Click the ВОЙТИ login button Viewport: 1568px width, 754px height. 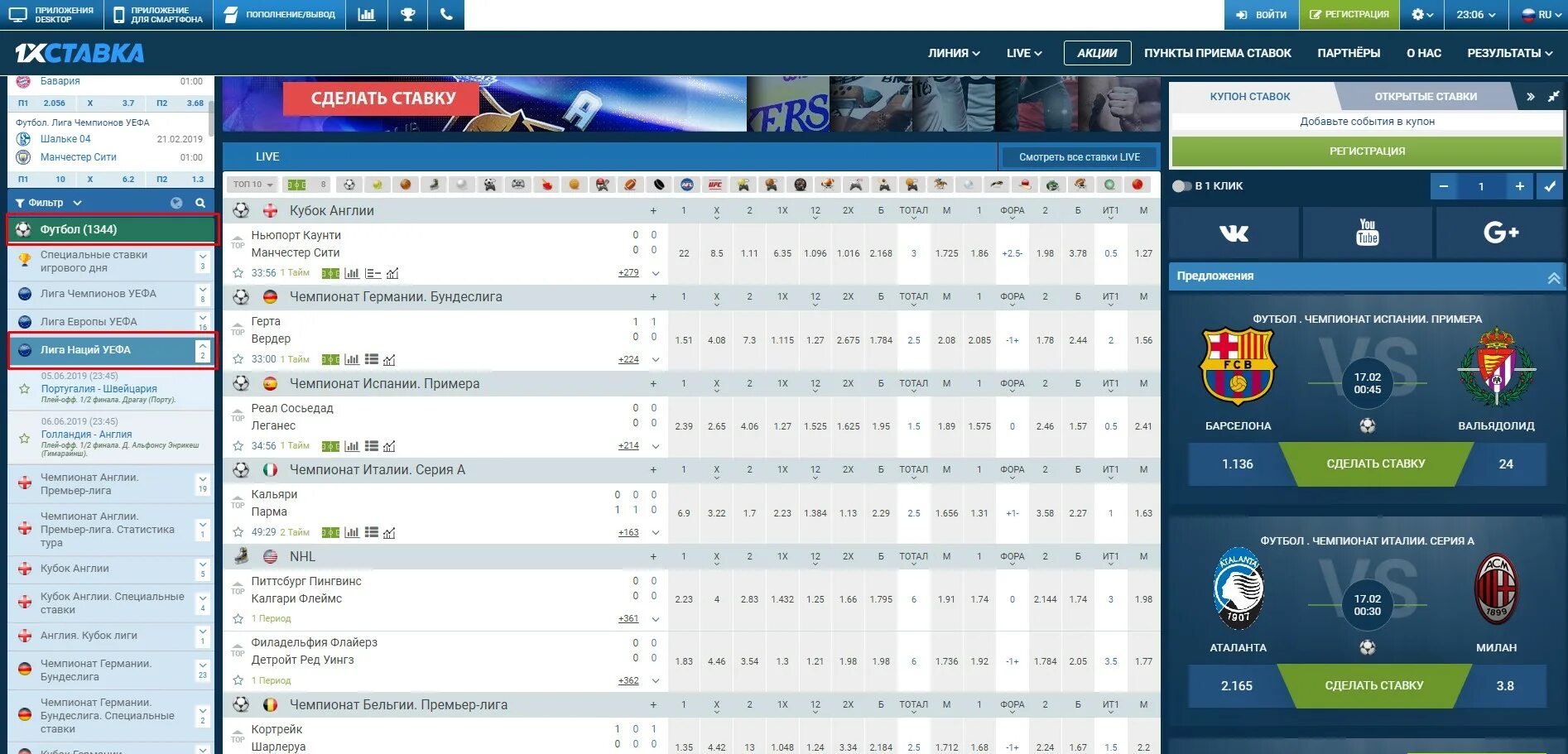point(1262,15)
